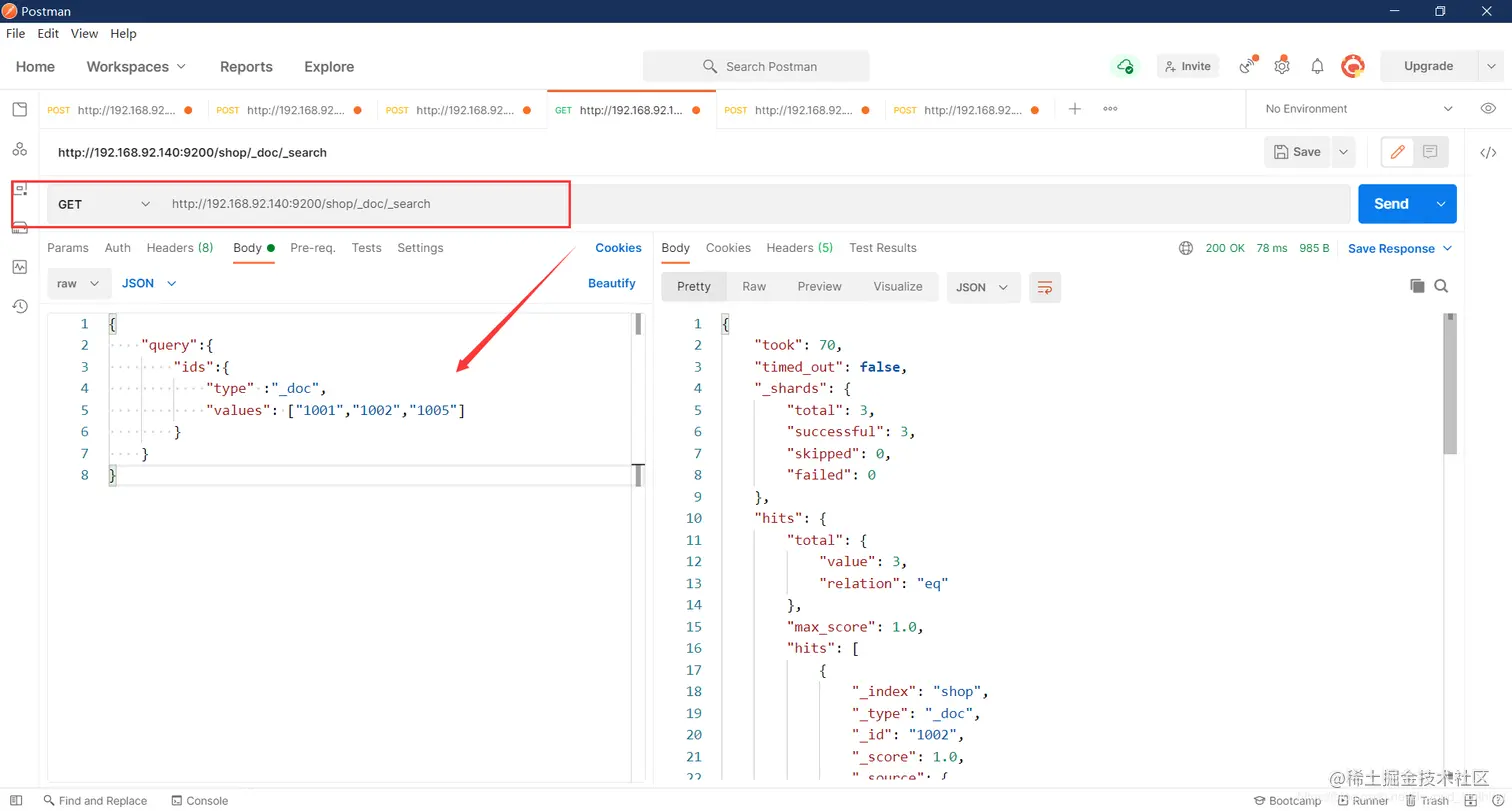Screen dimensions: 1512x811
Task: Switch to the Pre-req. tab
Action: 313,247
